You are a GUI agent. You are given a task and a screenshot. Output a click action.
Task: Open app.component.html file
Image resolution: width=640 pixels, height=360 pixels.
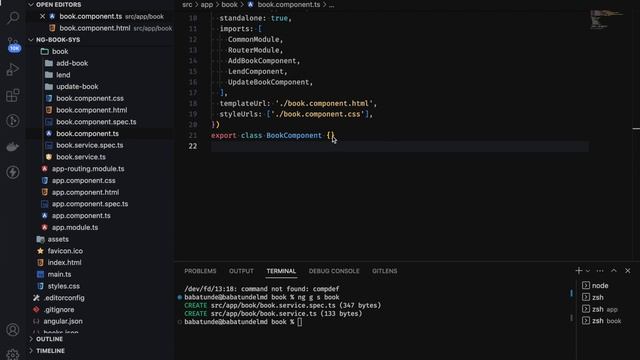tap(85, 192)
